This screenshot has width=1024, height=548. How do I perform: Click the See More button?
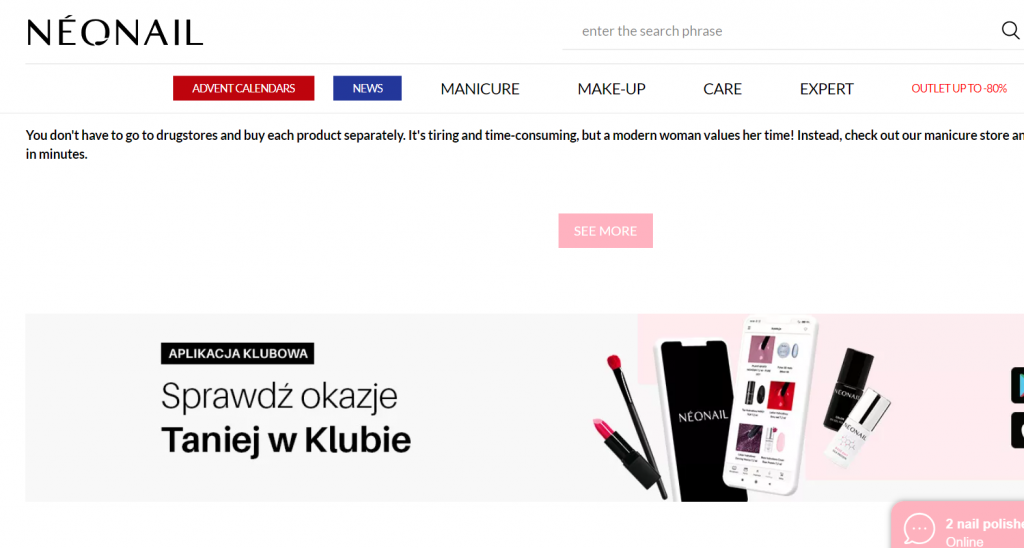click(605, 231)
